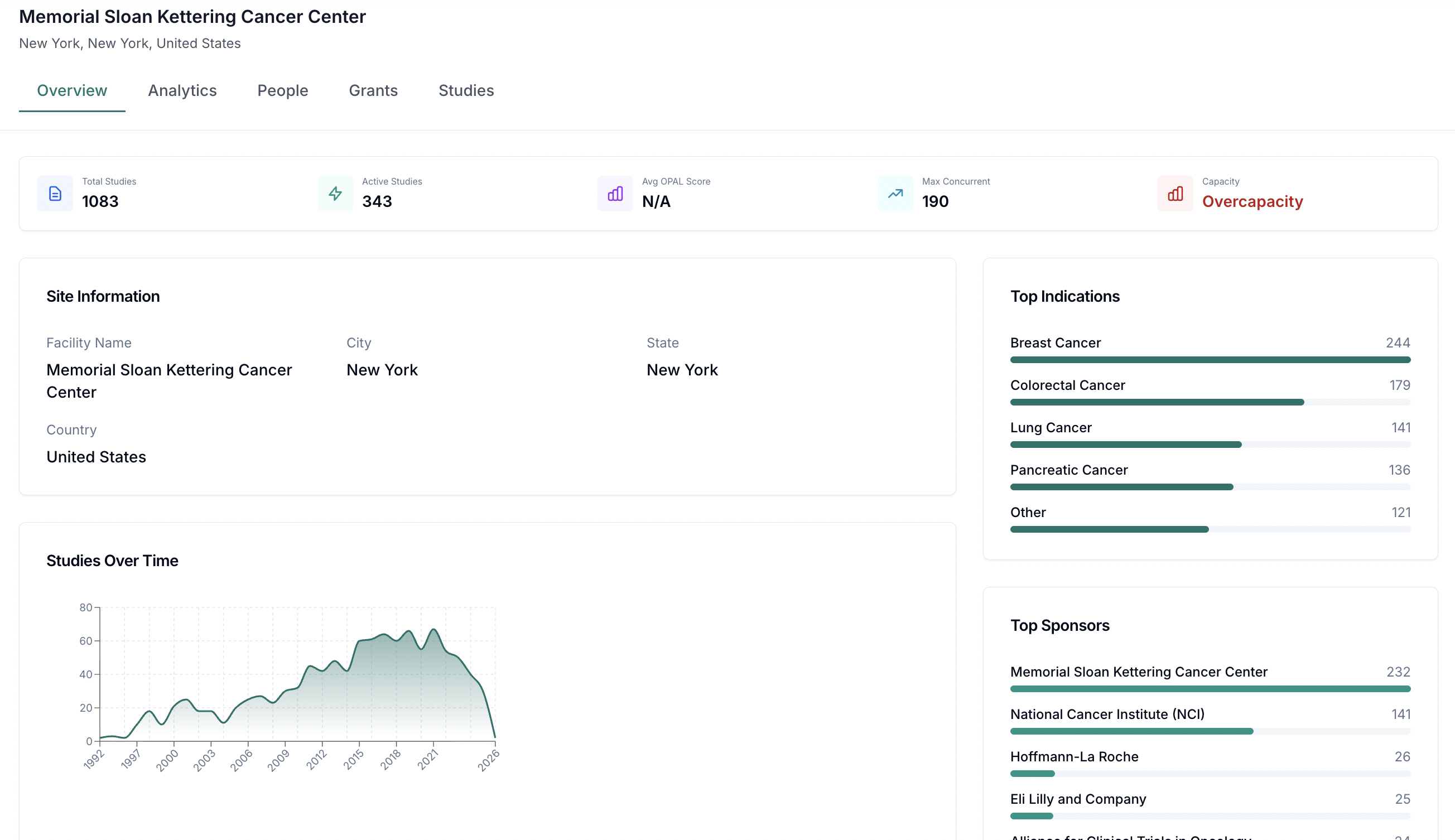Click the National Cancer Institute sponsor bar
The height and width of the screenshot is (840, 1455).
1210,732
